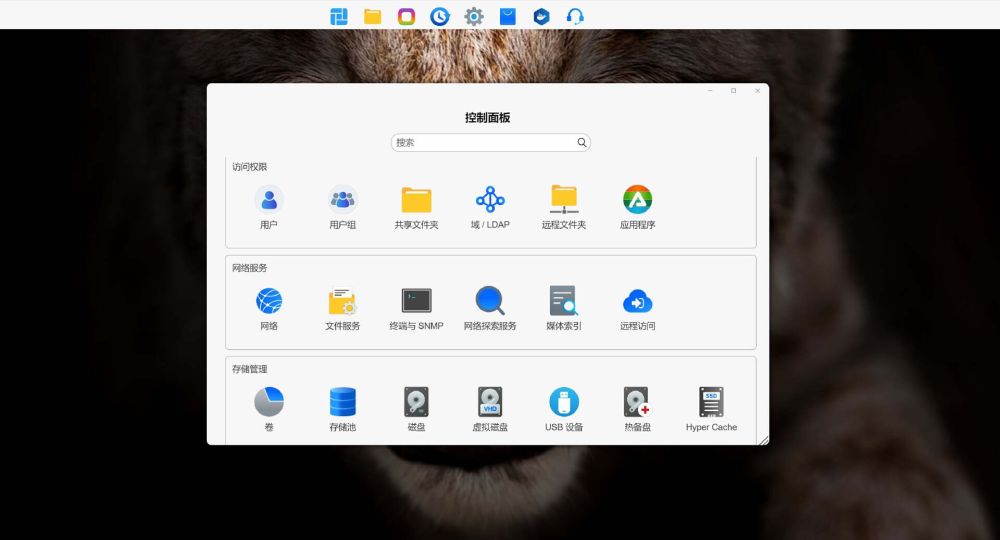The height and width of the screenshot is (540, 1000).
Task: Click the resize grip at window corner
Action: point(763,440)
